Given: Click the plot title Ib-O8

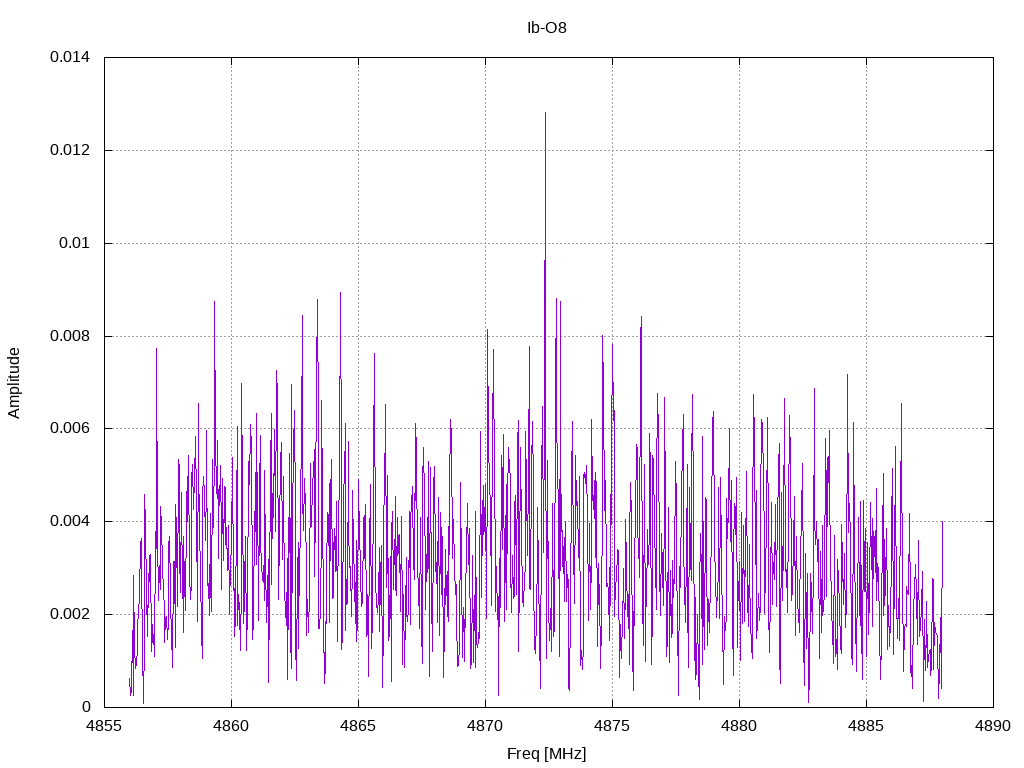Looking at the screenshot, I should pos(547,28).
